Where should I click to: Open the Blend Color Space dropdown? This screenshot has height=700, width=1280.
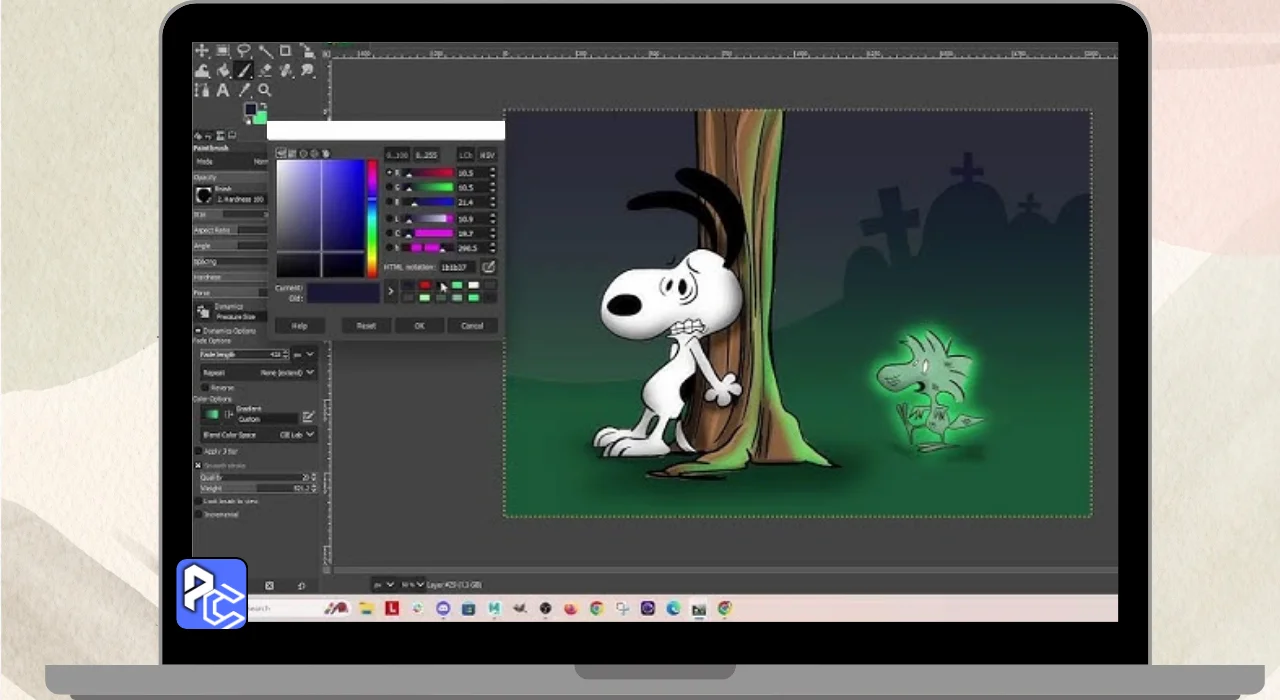pos(258,435)
